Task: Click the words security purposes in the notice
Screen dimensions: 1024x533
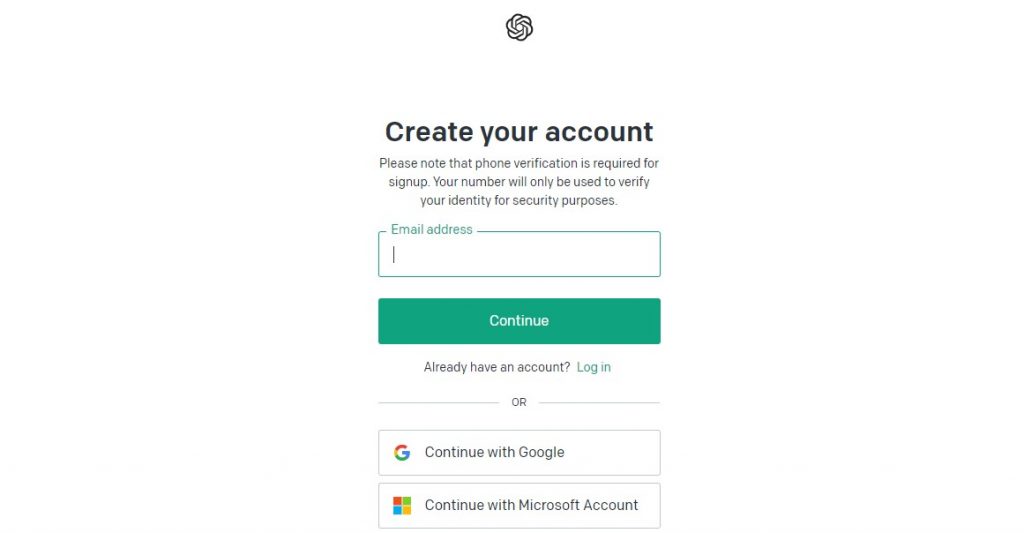Action: [x=564, y=201]
